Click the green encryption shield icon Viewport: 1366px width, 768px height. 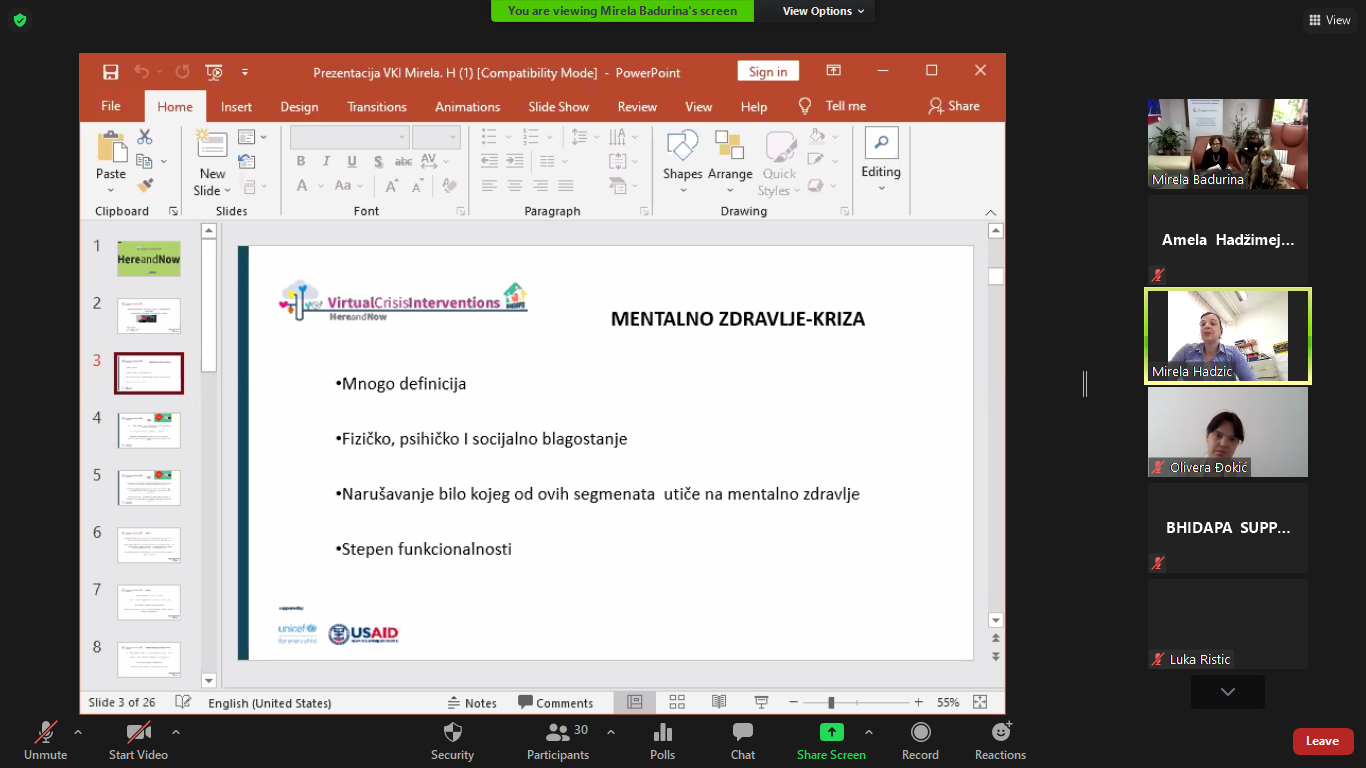pos(20,20)
